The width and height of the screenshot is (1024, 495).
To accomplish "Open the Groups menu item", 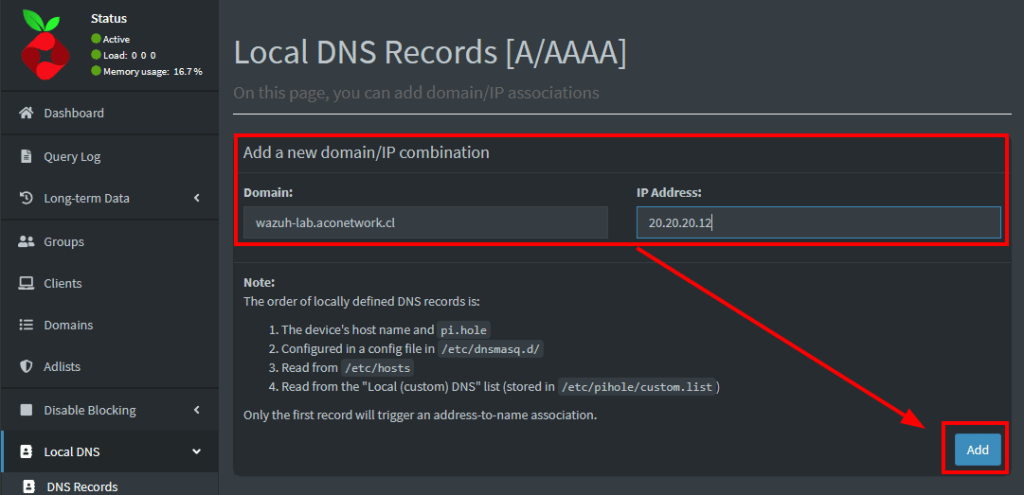I will [x=64, y=241].
